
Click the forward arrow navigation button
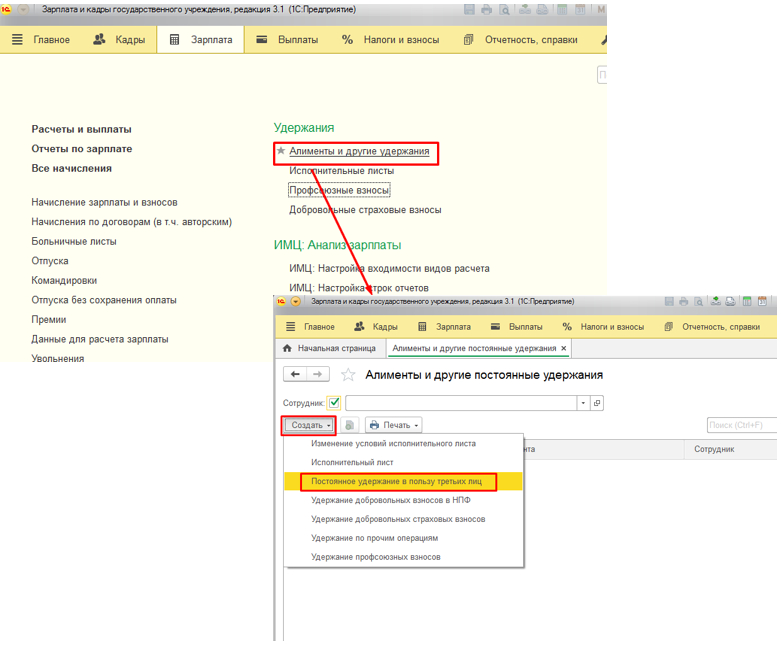(318, 374)
